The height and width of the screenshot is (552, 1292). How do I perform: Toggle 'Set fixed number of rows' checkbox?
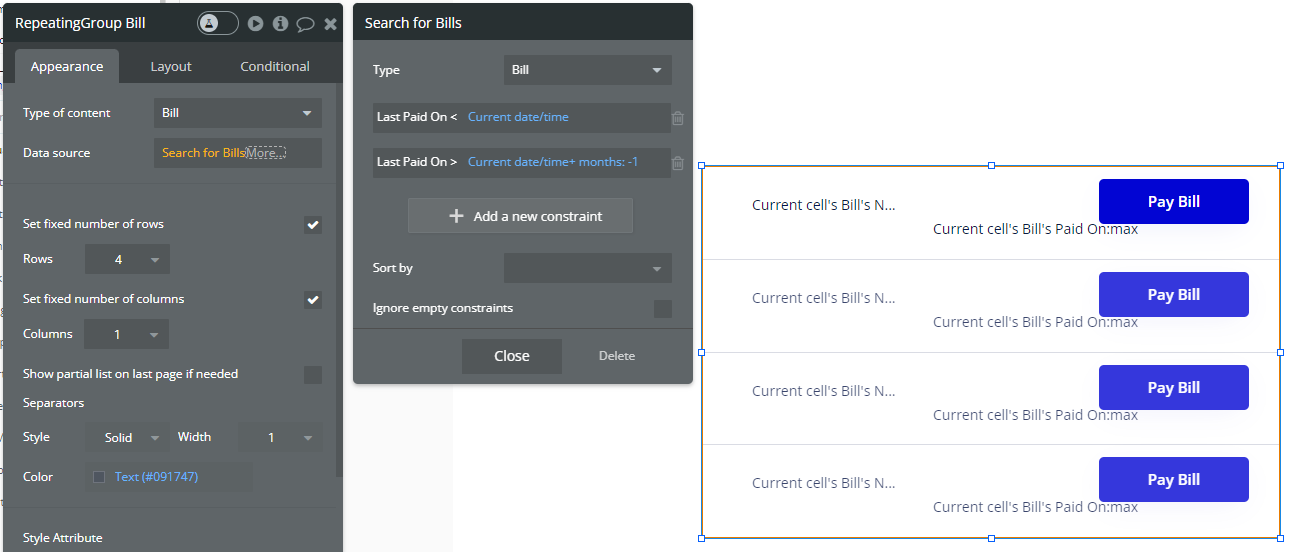(x=313, y=225)
